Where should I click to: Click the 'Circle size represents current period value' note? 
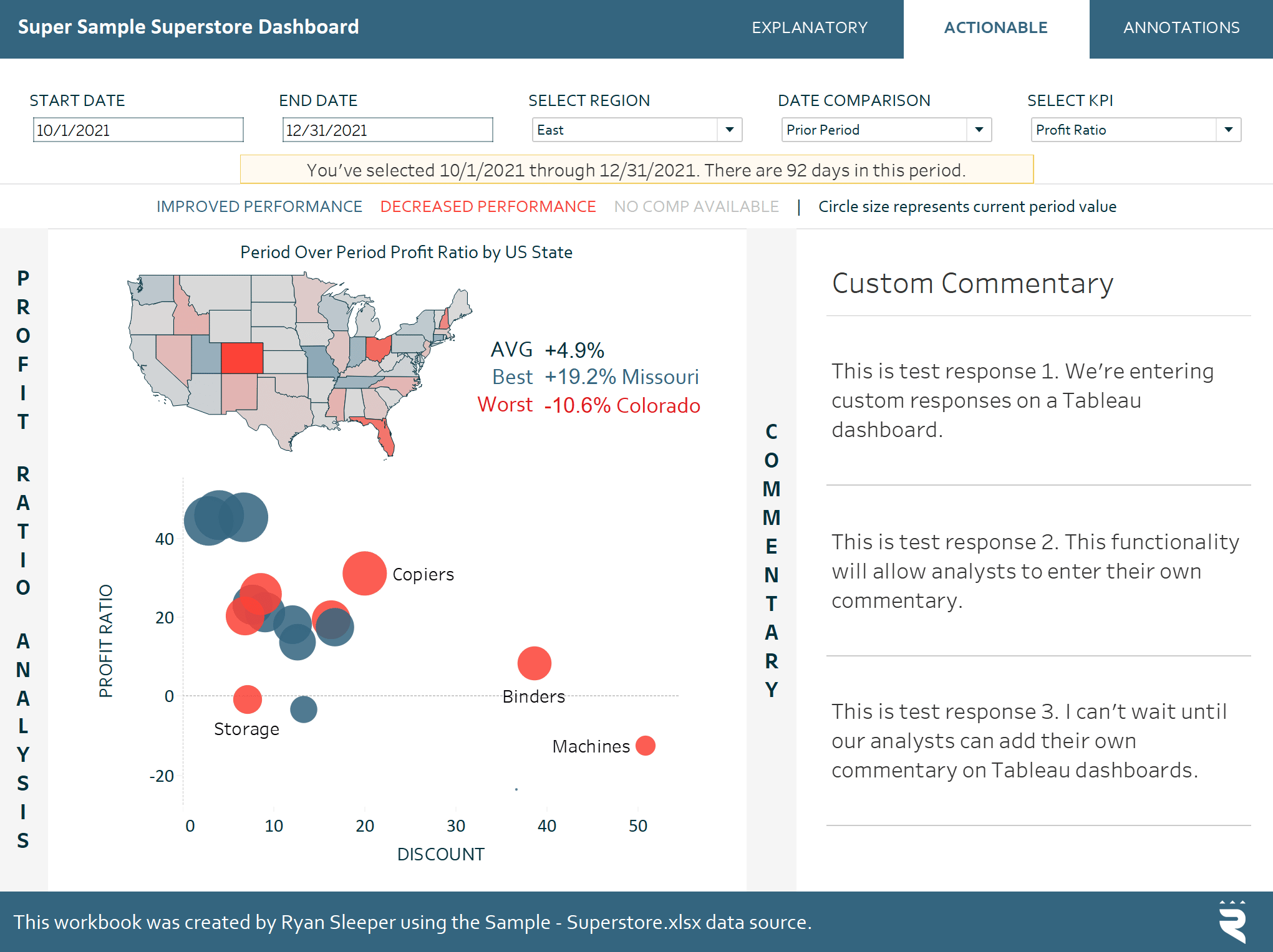point(967,206)
